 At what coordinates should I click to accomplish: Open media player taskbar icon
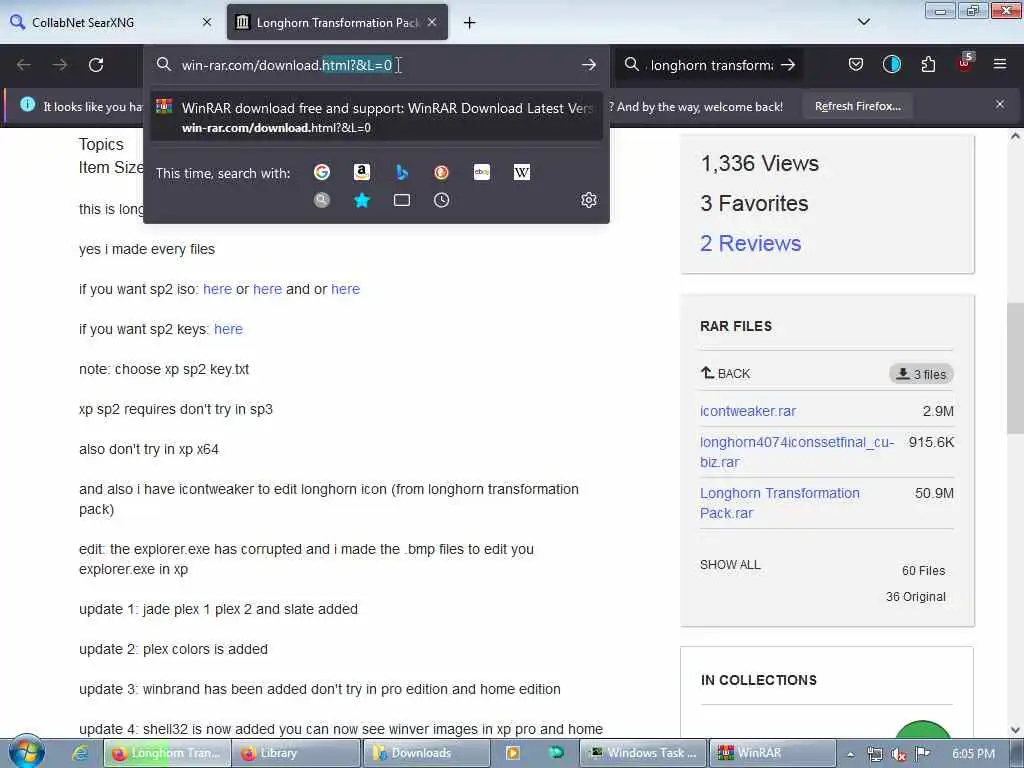[513, 753]
